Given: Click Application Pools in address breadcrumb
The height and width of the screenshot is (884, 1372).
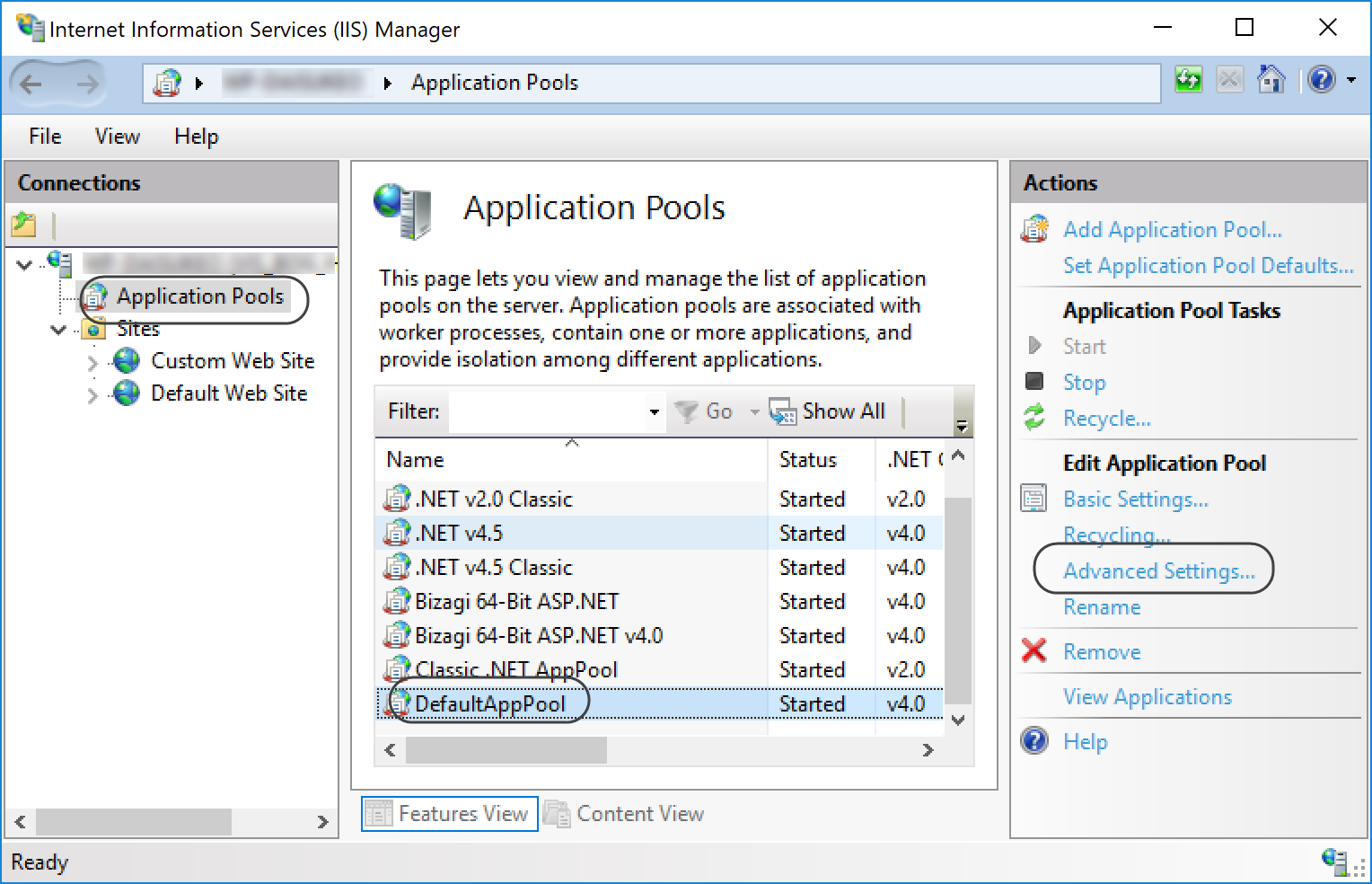Looking at the screenshot, I should pos(495,83).
